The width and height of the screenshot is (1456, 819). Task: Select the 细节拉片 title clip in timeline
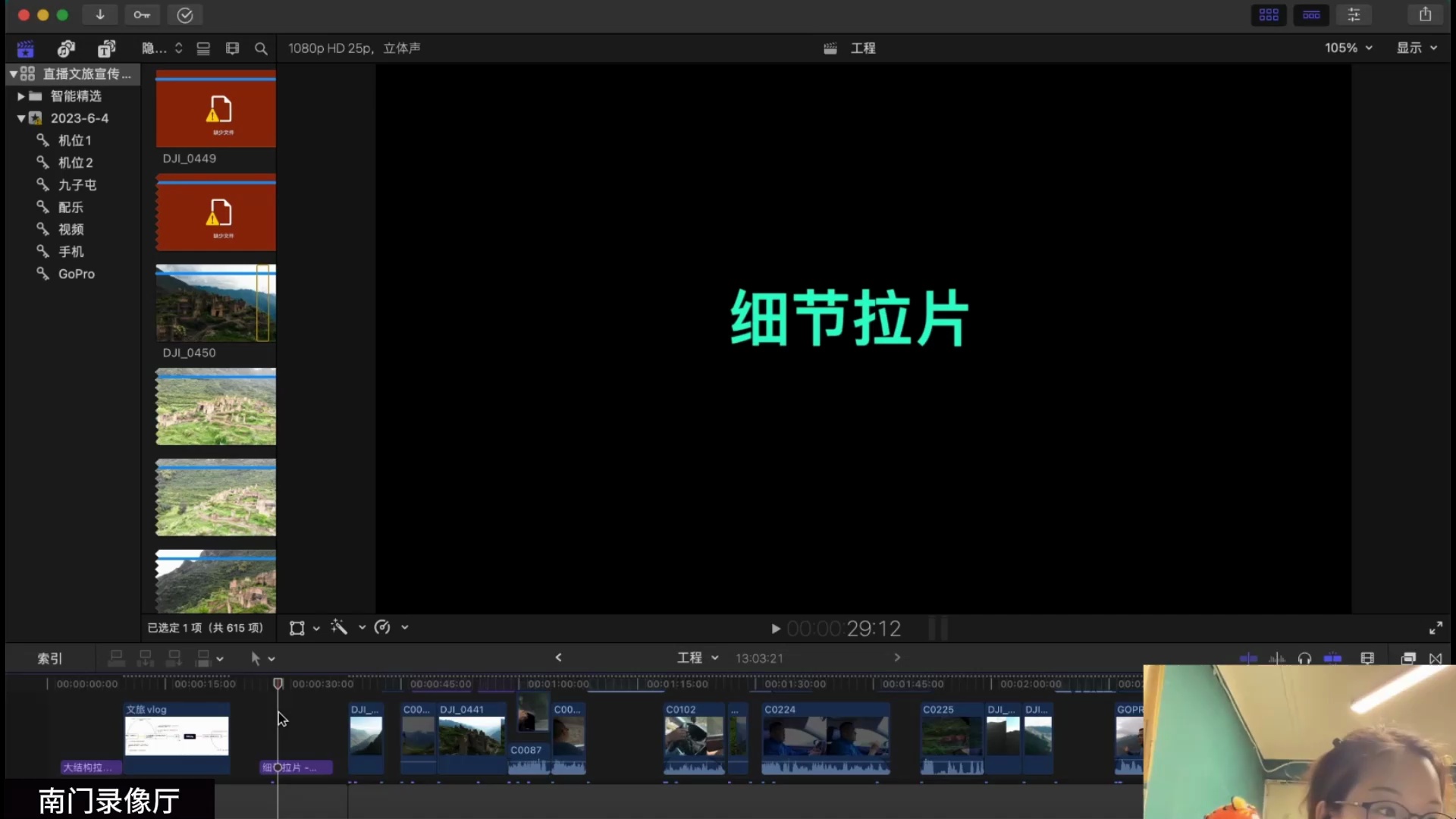[x=297, y=767]
